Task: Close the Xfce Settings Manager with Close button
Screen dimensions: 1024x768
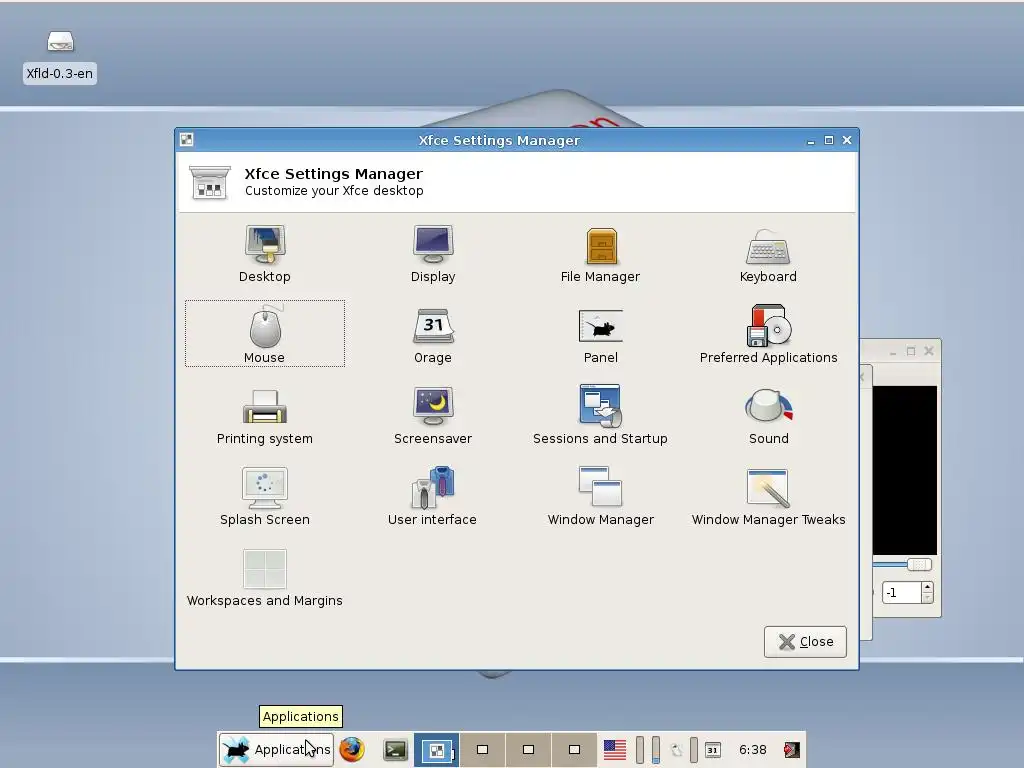Action: click(805, 642)
